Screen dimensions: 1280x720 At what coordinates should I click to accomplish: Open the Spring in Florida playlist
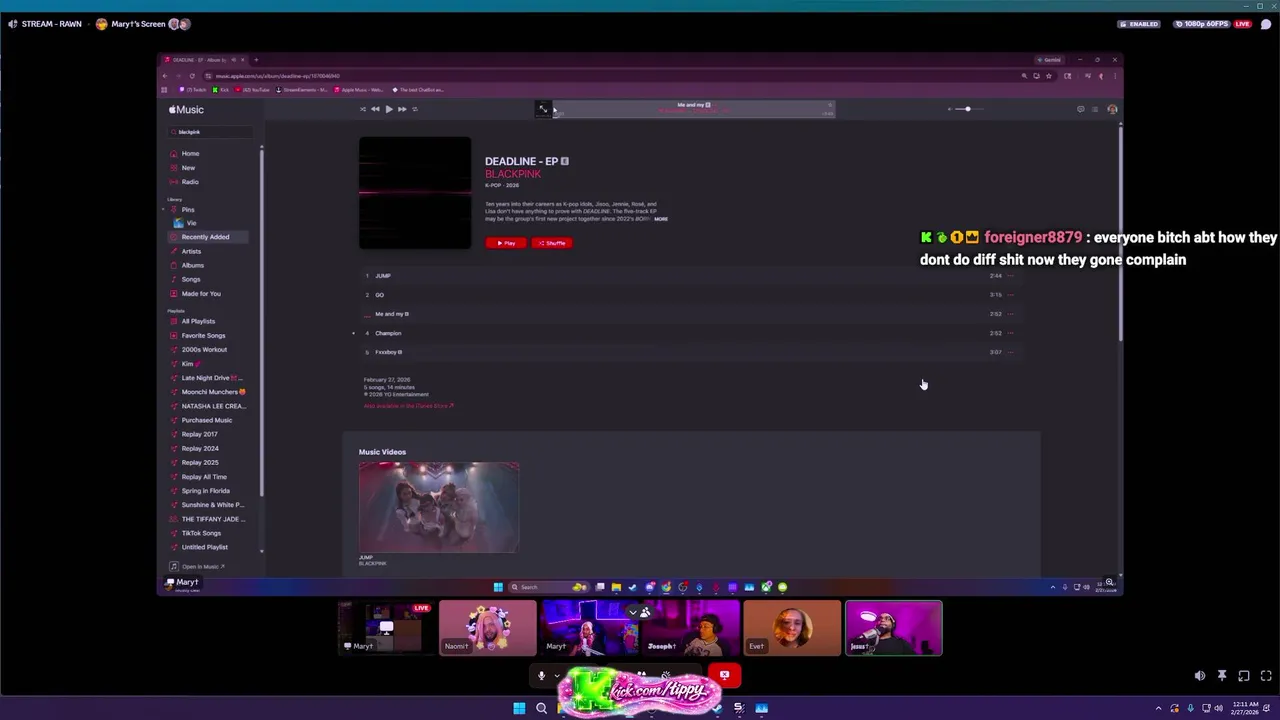[x=205, y=491]
